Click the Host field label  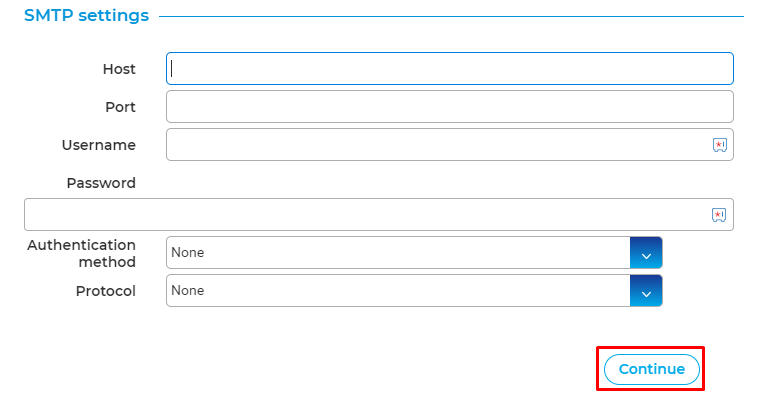point(119,69)
